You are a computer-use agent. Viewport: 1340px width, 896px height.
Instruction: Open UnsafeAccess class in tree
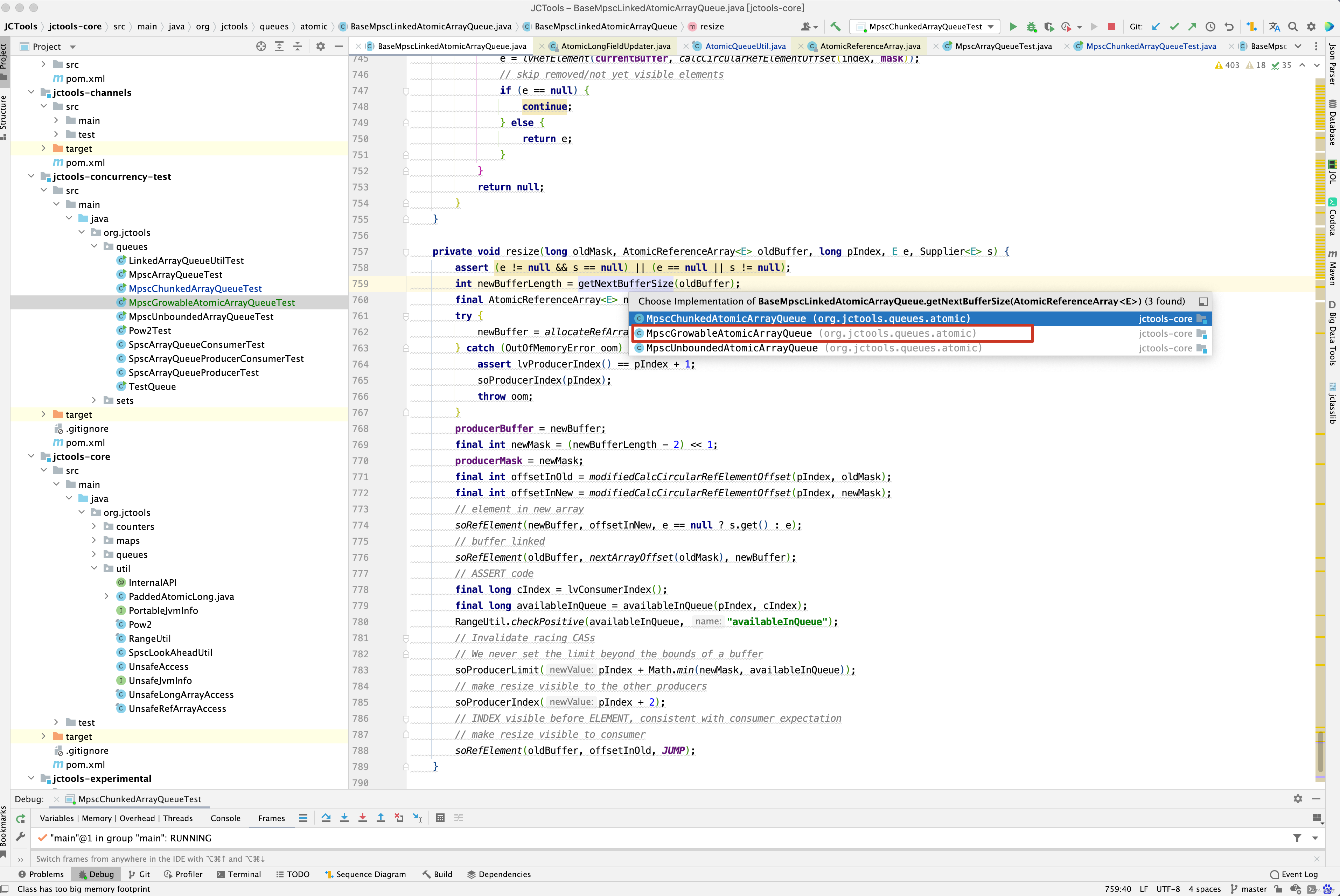tap(158, 666)
